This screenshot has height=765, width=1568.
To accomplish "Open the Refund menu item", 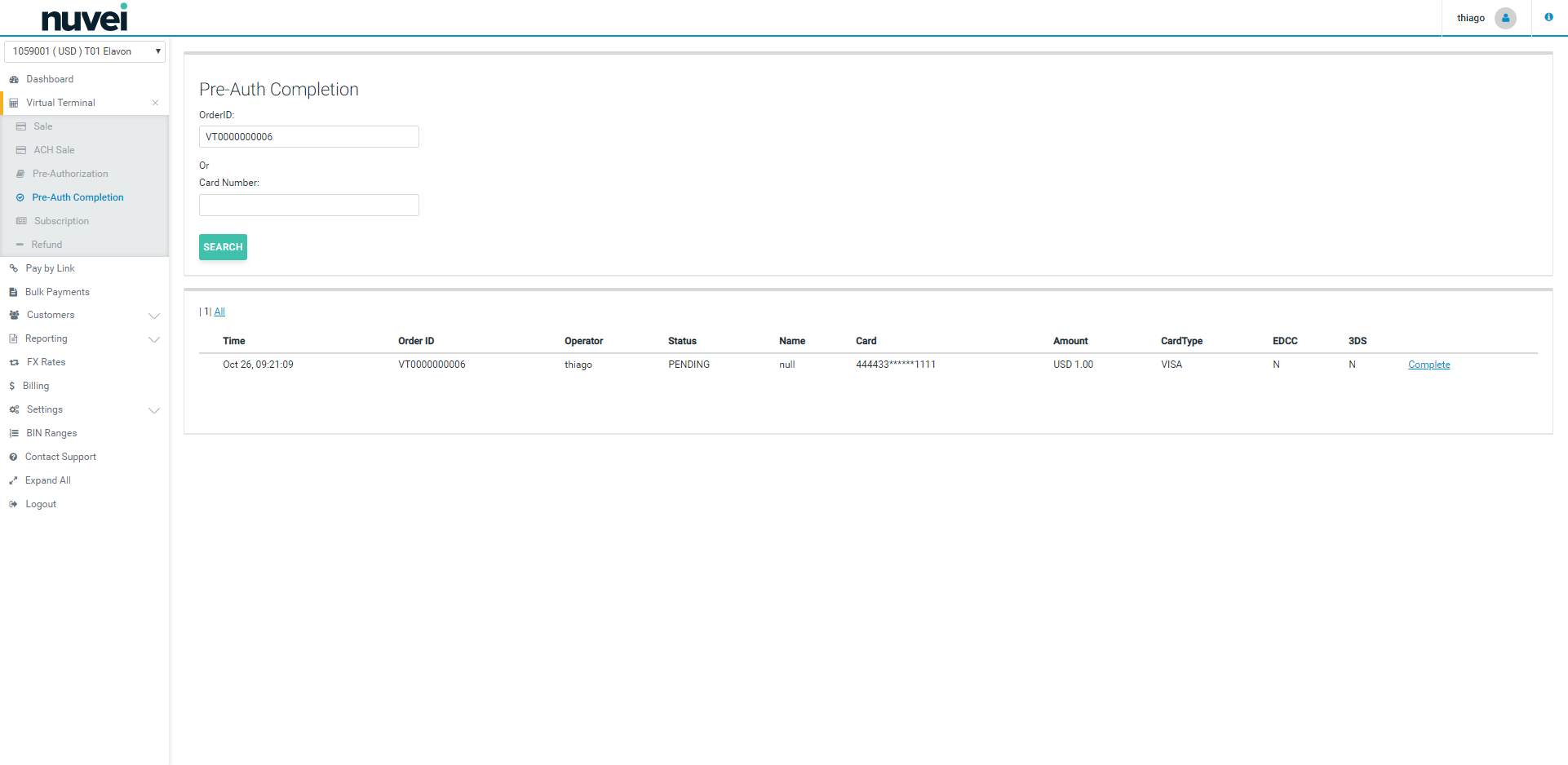I will 47,245.
